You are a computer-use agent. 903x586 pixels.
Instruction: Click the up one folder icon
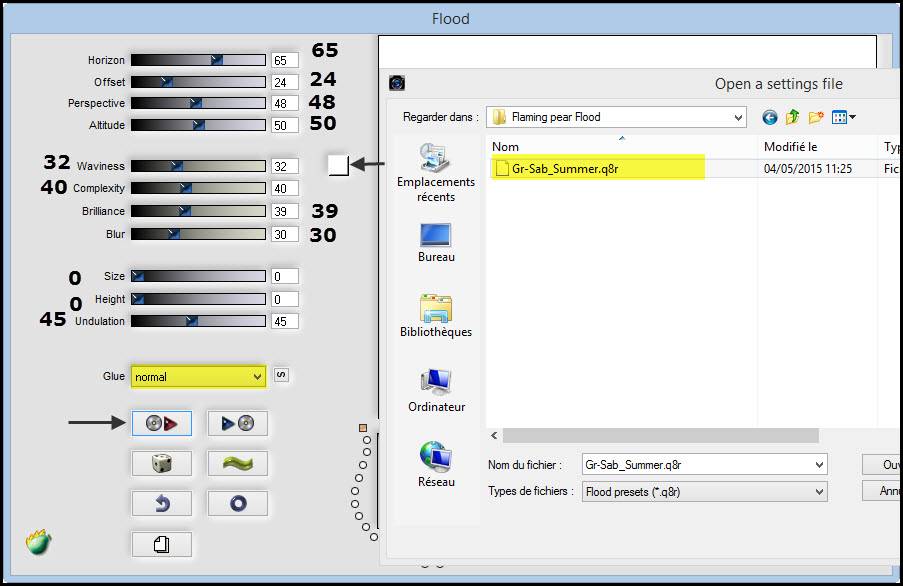click(x=792, y=117)
